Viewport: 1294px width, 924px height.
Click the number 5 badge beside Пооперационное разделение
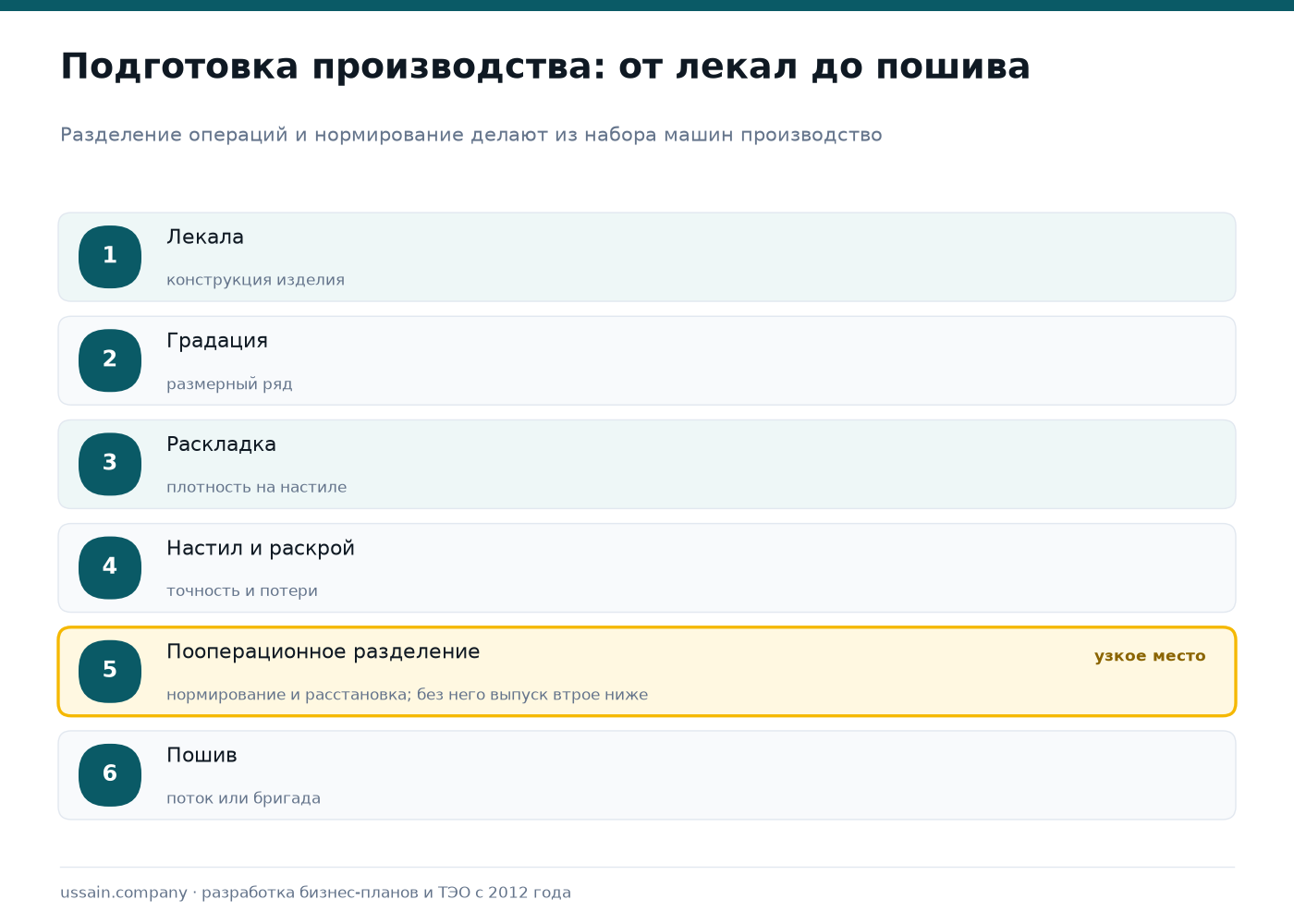click(110, 671)
